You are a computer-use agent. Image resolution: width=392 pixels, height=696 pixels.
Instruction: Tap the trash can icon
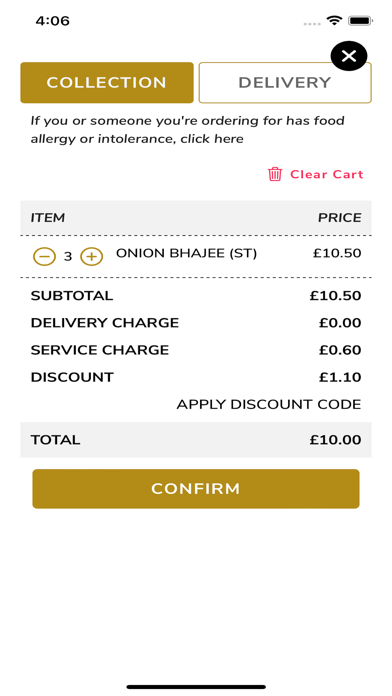pyautogui.click(x=275, y=174)
